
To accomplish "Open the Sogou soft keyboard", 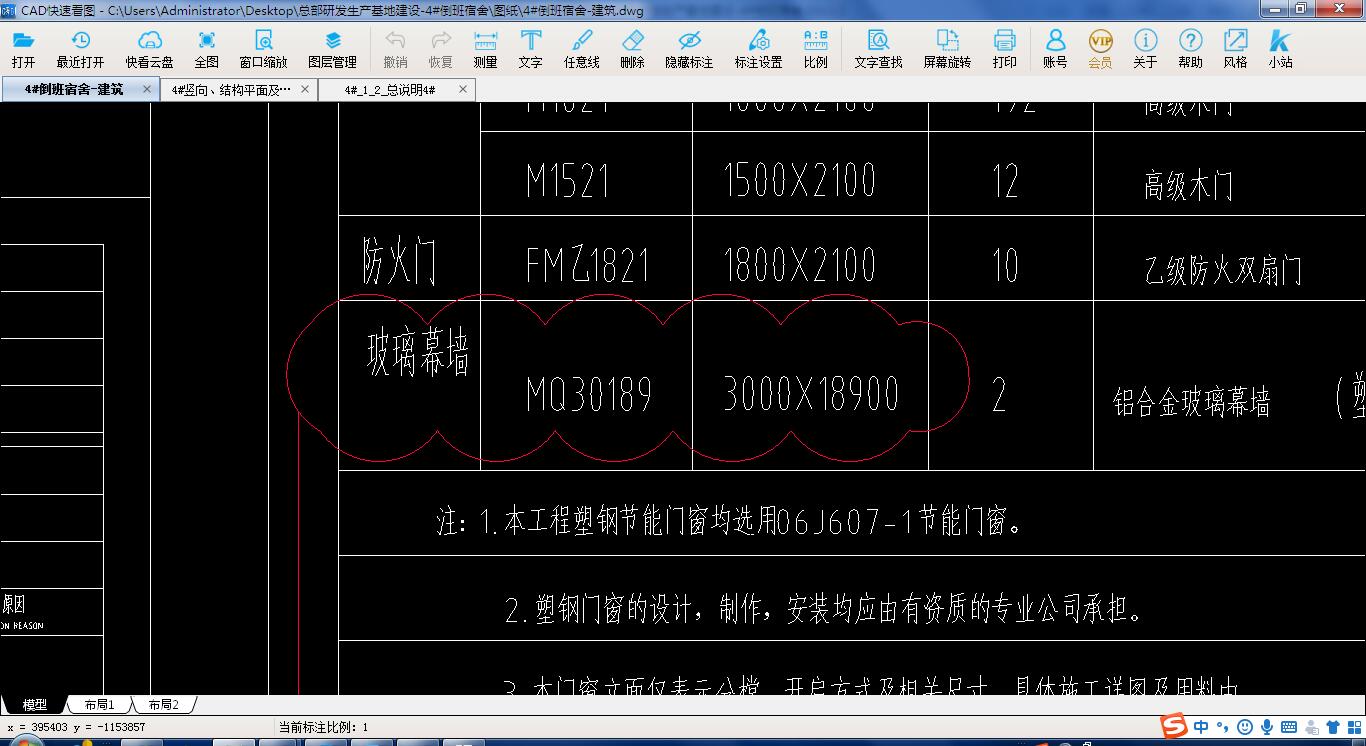I will point(1290,727).
